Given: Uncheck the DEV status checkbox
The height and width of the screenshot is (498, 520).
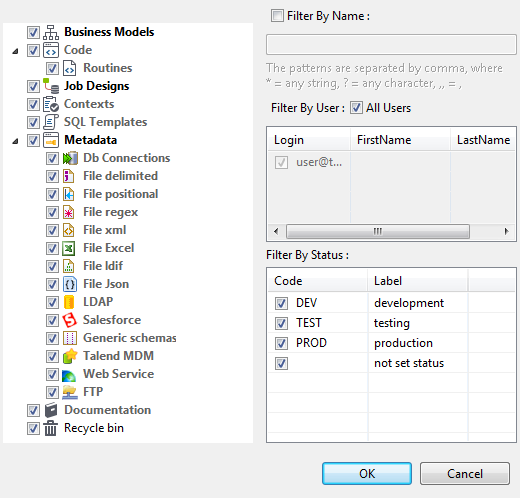Looking at the screenshot, I should coord(281,303).
